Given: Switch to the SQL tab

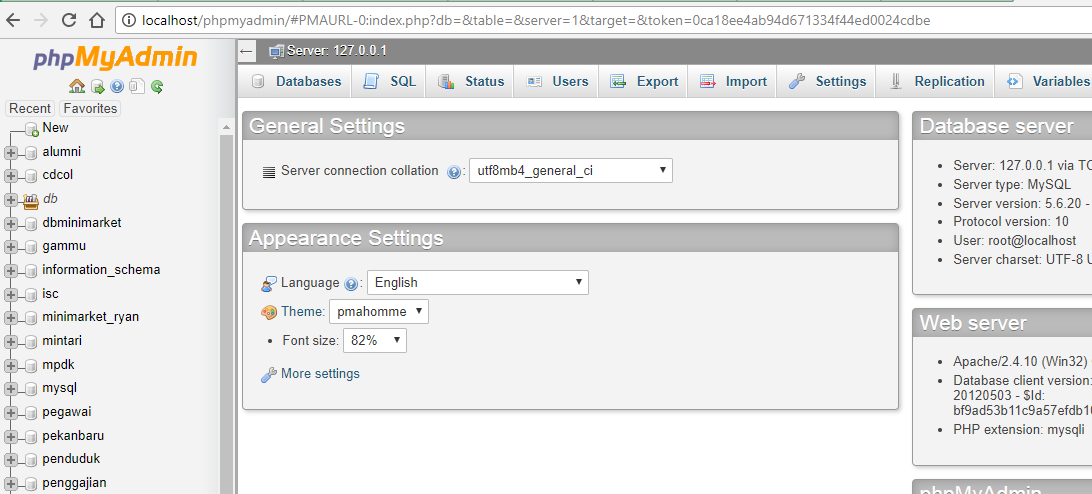Looking at the screenshot, I should coord(390,82).
